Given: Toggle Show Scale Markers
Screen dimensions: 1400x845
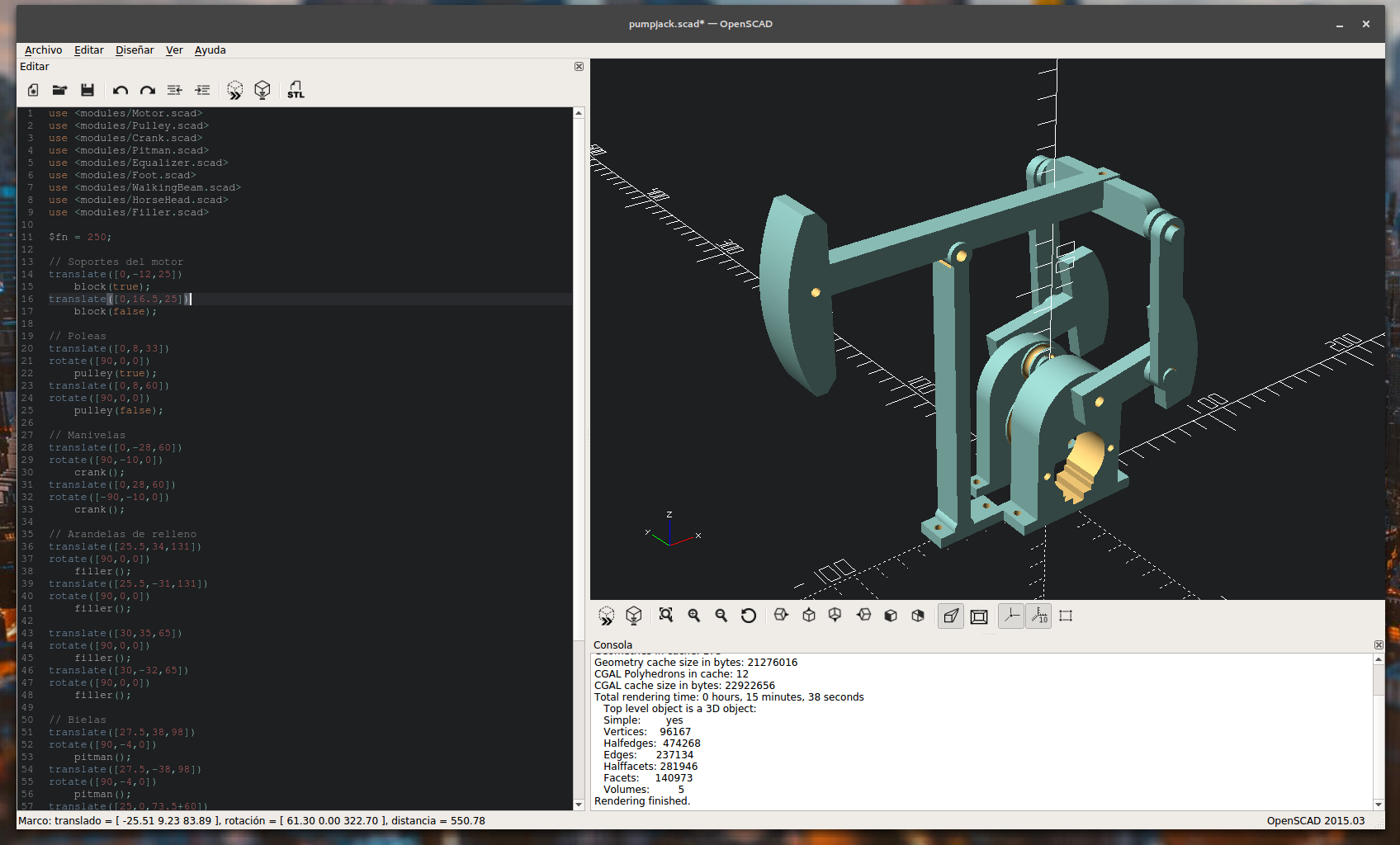Looking at the screenshot, I should (x=1038, y=616).
